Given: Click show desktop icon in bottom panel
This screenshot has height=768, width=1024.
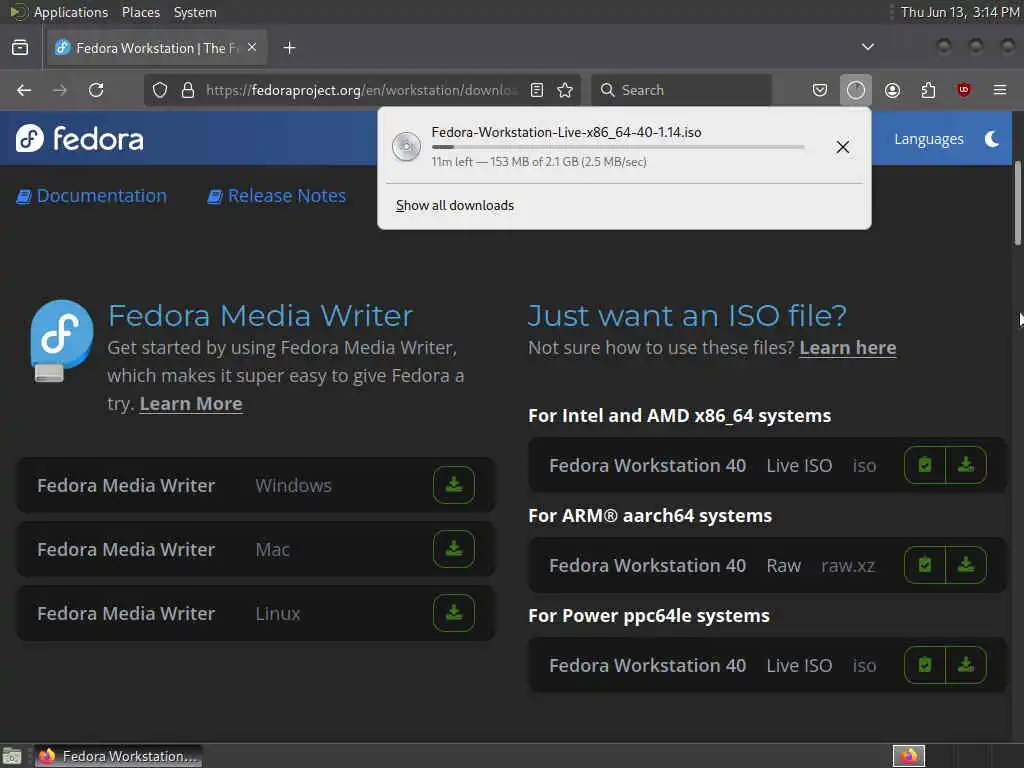Looking at the screenshot, I should click(12, 756).
